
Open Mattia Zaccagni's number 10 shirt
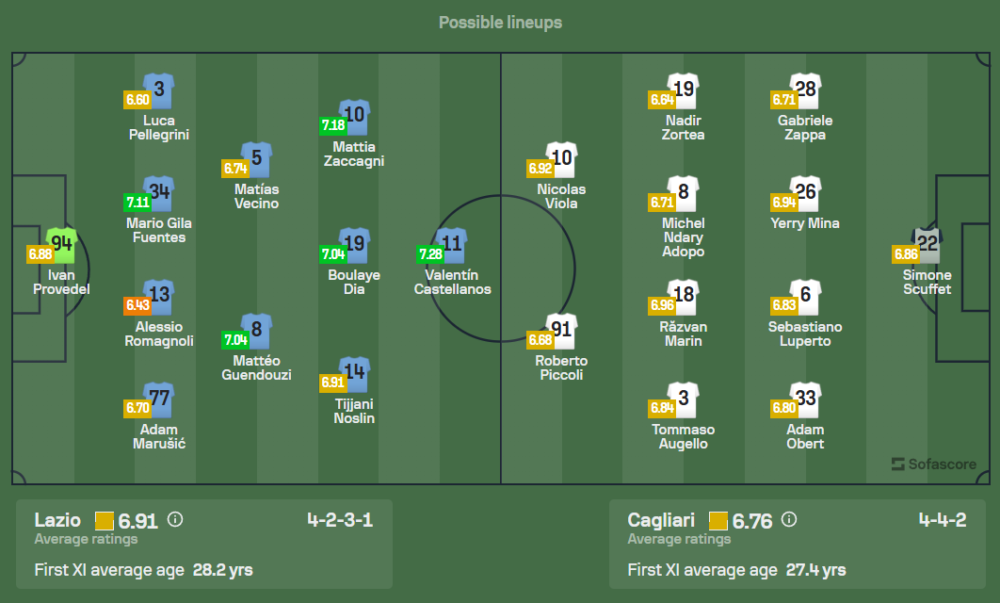coord(353,116)
